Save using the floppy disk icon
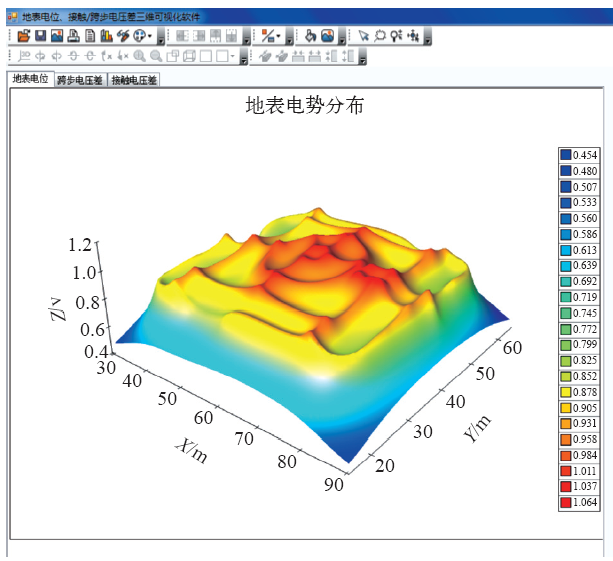Image resolution: width=613 pixels, height=561 pixels. [x=40, y=36]
